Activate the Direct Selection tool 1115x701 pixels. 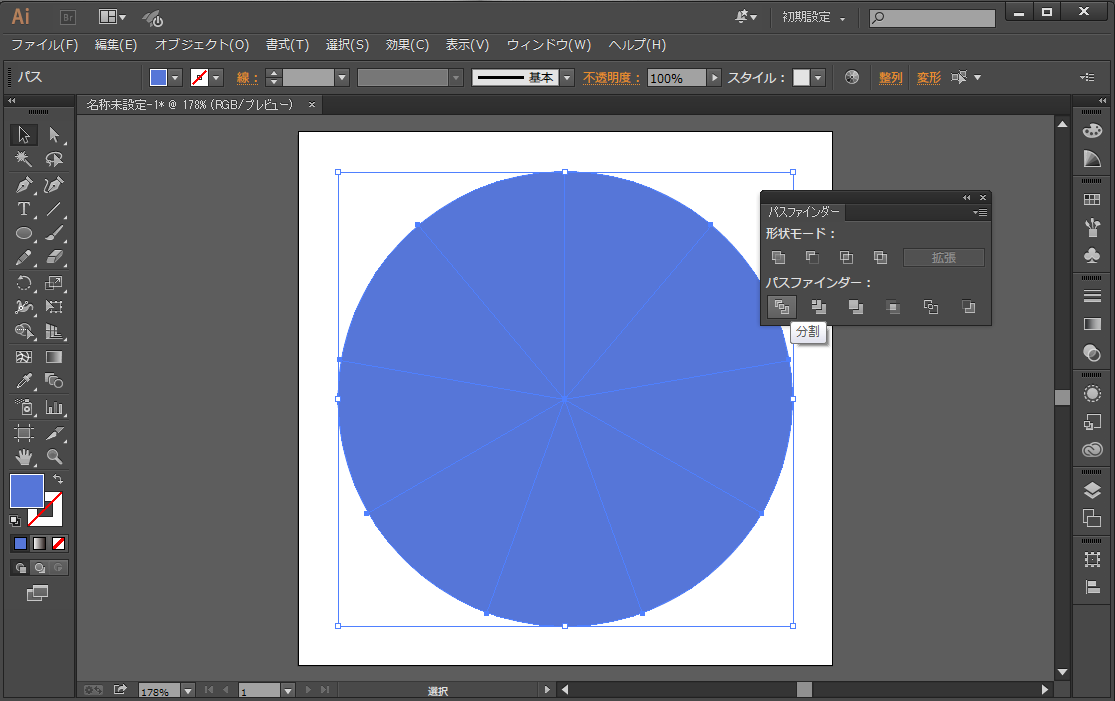pos(54,136)
